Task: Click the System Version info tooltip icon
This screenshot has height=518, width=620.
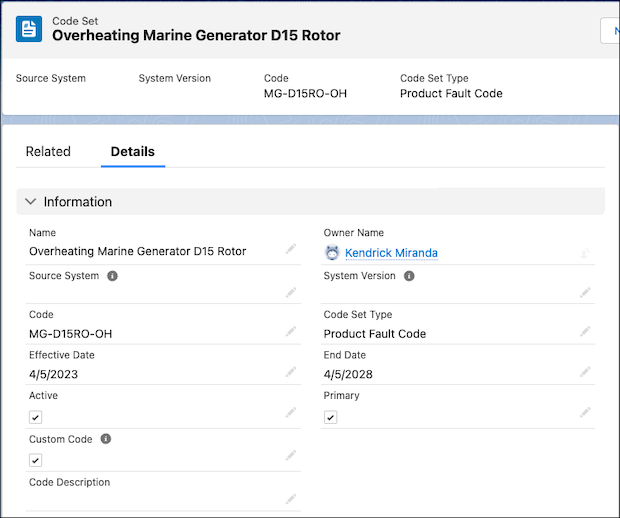Action: (x=409, y=276)
